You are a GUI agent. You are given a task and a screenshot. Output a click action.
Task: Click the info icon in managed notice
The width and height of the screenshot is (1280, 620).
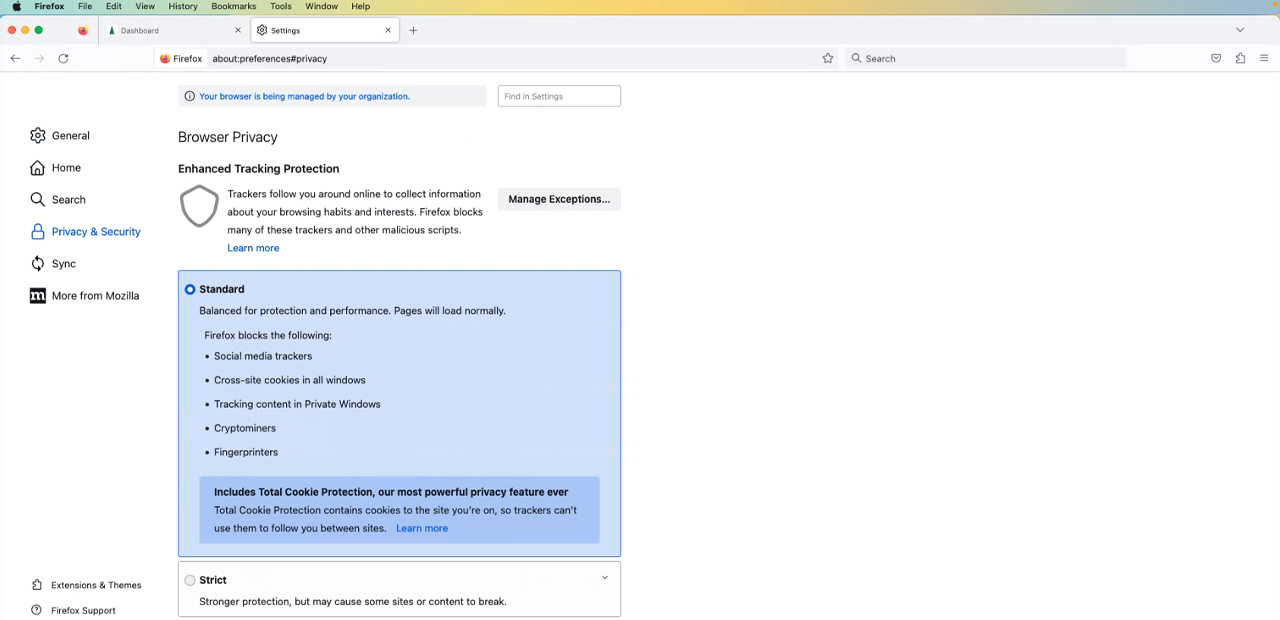(x=190, y=96)
